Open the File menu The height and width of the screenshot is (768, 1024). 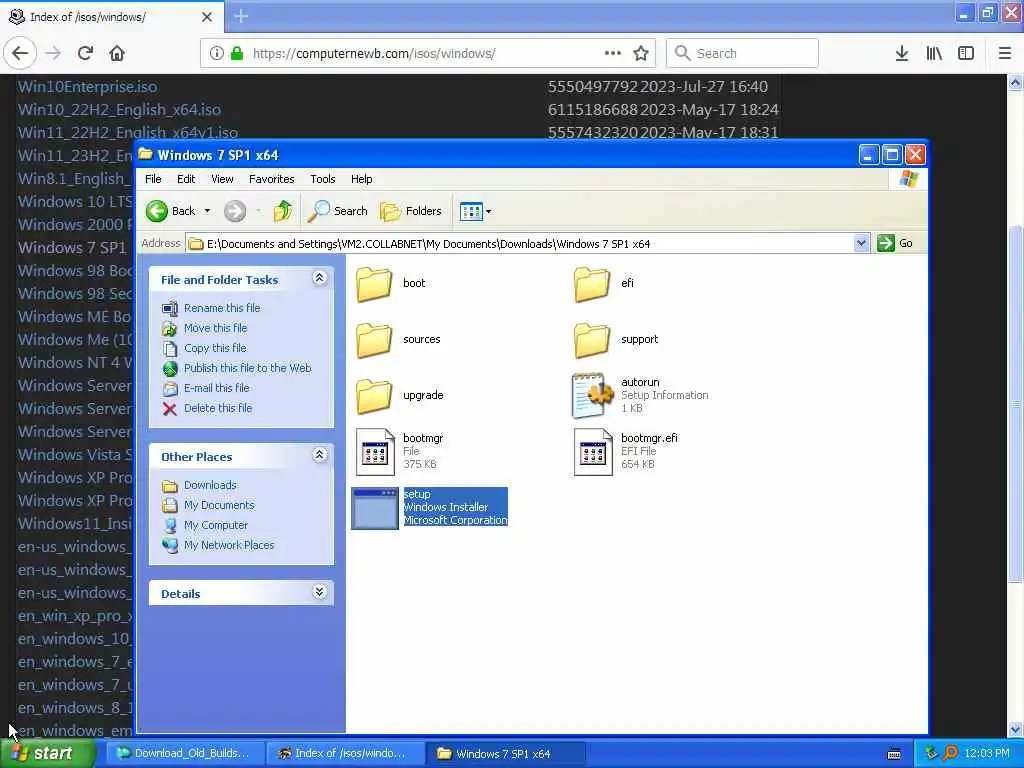[x=153, y=179]
